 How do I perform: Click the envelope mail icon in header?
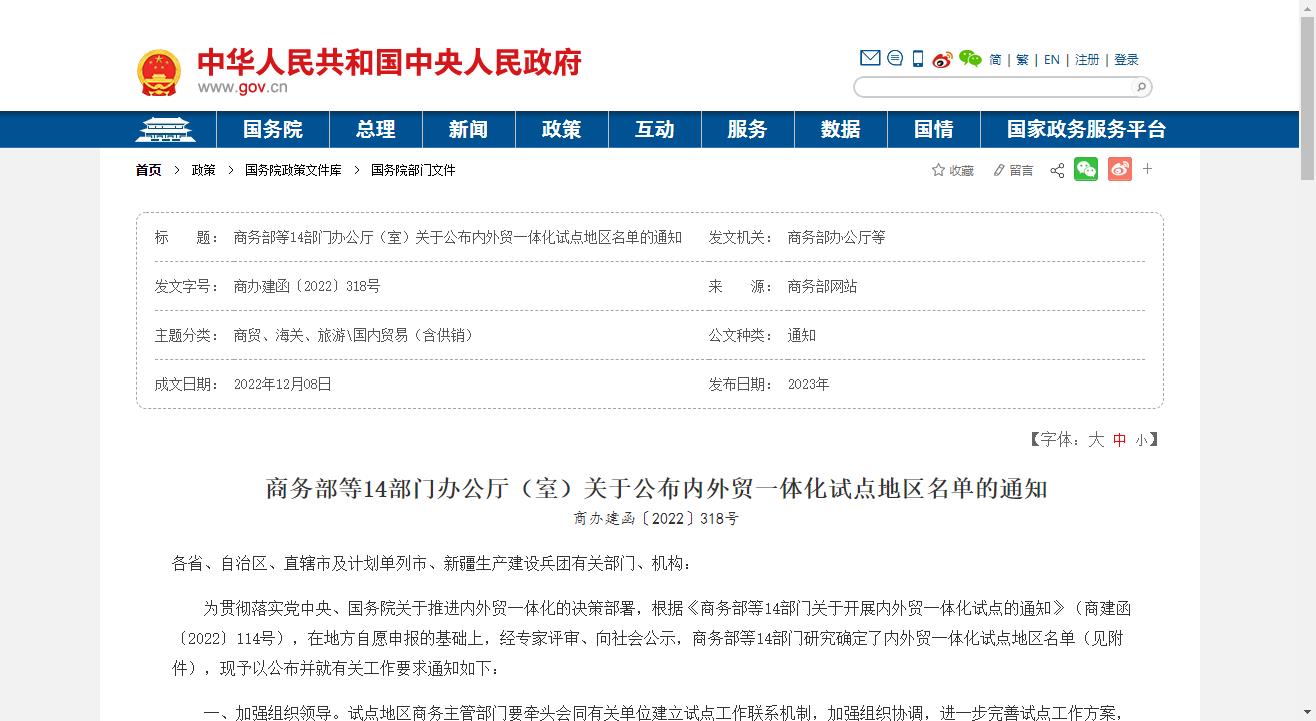[870, 58]
